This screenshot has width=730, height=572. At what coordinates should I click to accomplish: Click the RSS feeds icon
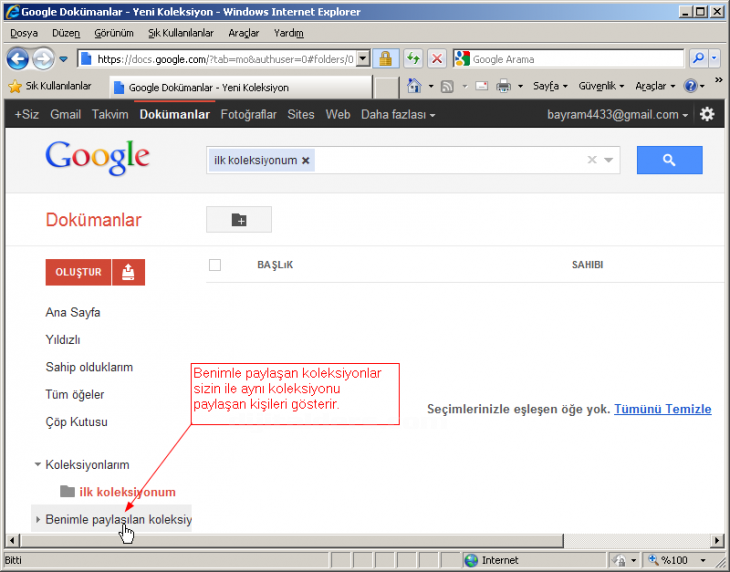[x=447, y=86]
